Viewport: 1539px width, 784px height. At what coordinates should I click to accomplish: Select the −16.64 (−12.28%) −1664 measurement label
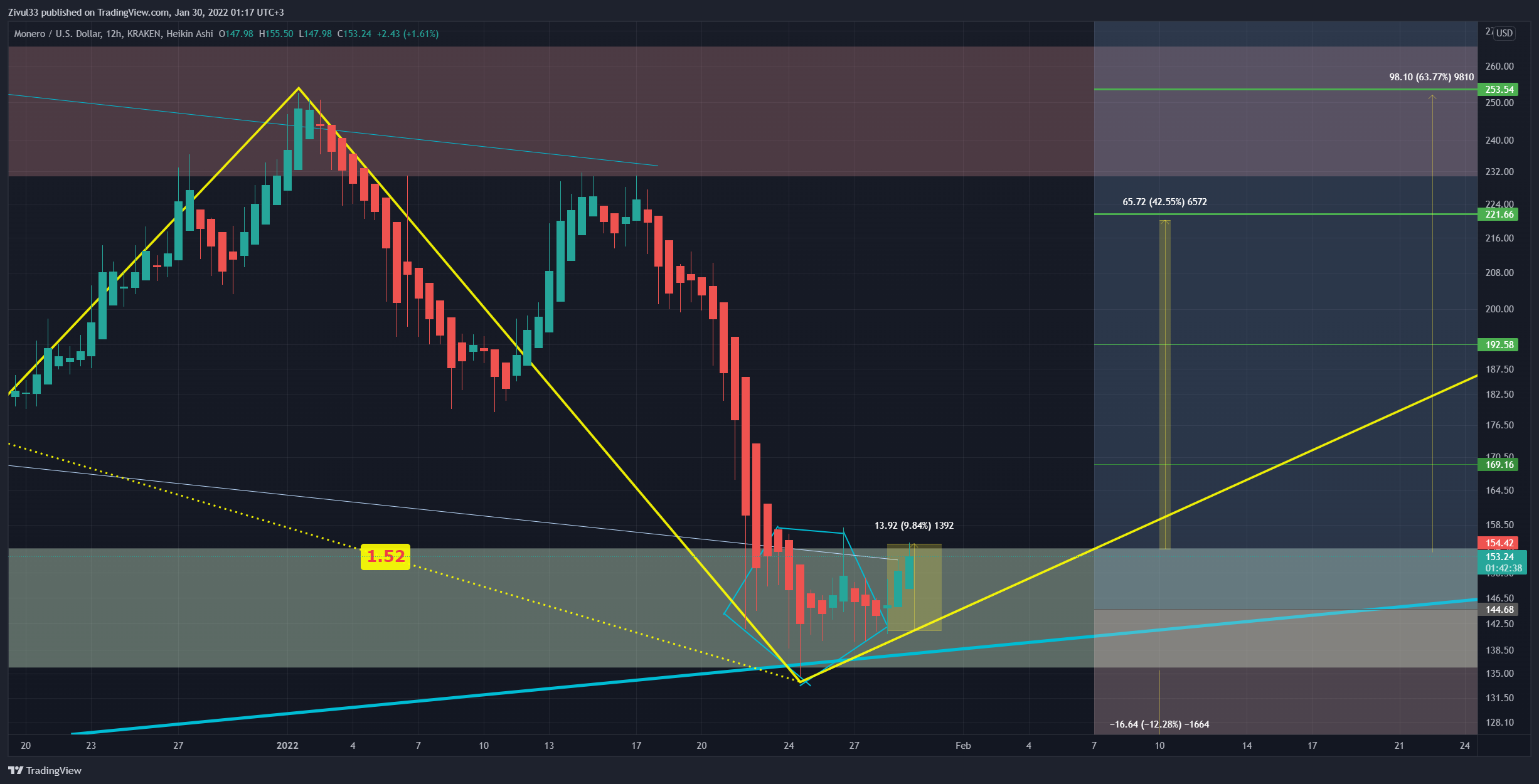point(1159,724)
